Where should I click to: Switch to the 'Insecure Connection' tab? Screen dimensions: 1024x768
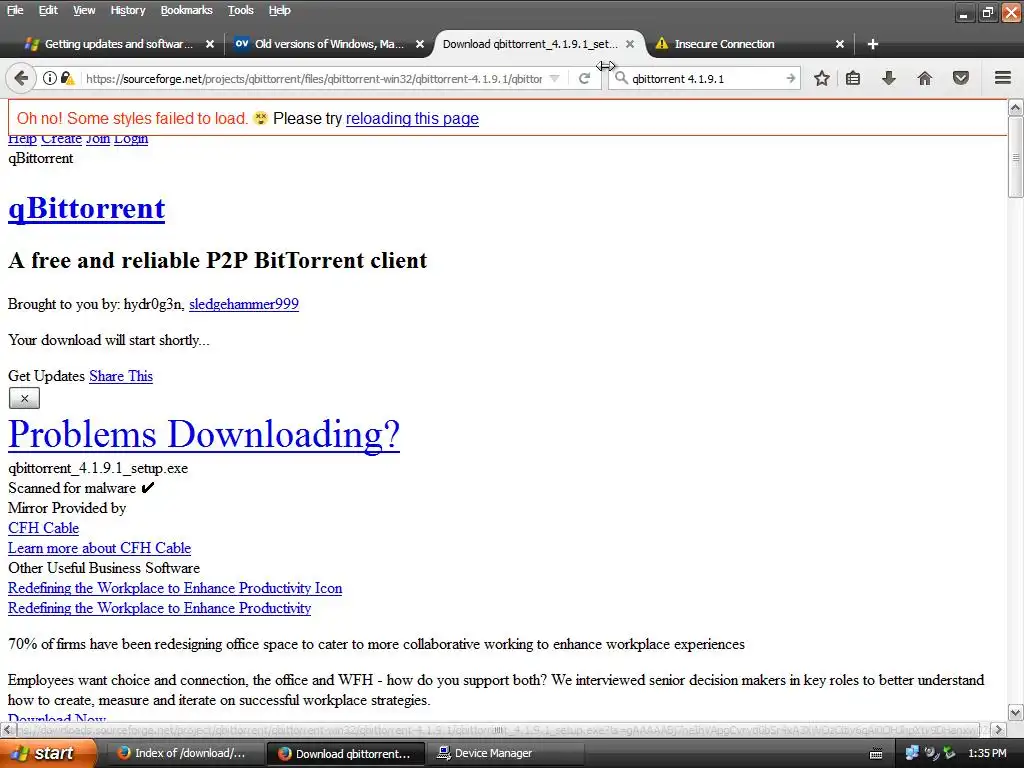[x=725, y=44]
